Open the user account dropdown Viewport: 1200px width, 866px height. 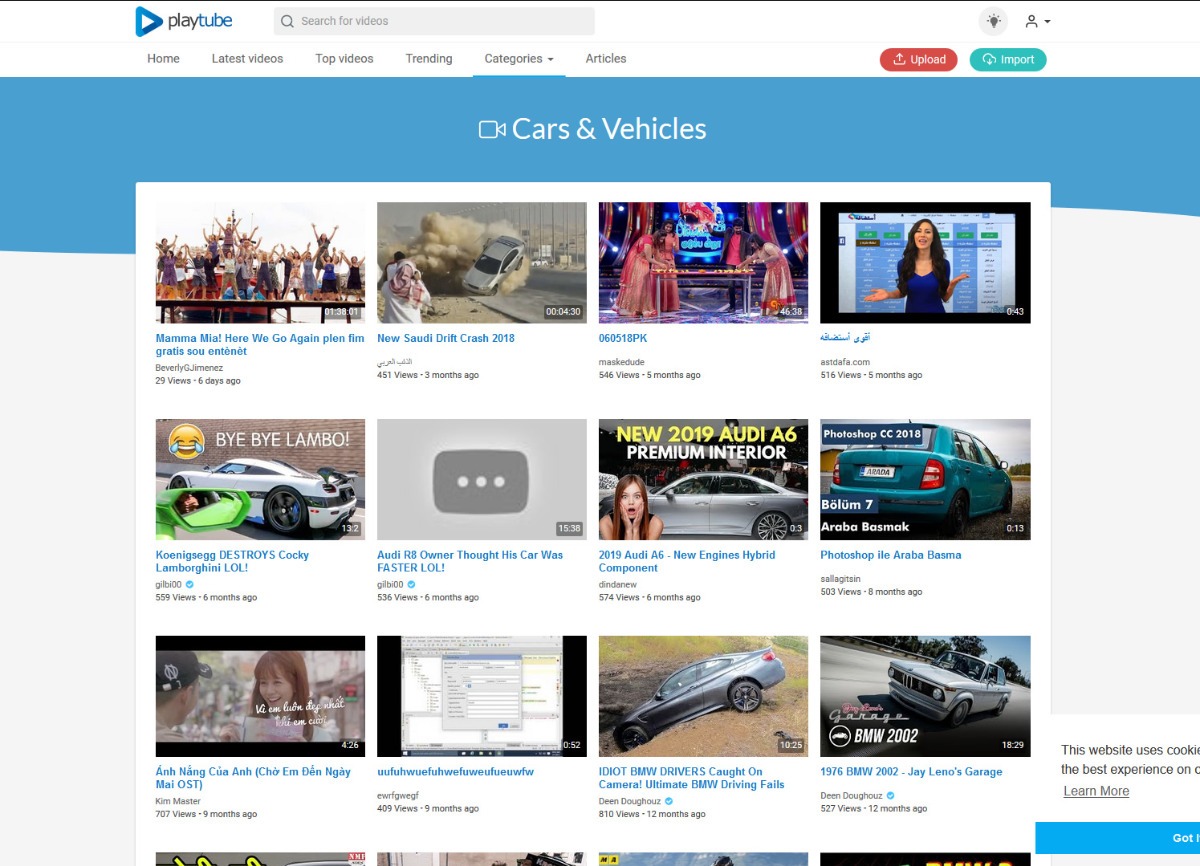(x=1037, y=21)
